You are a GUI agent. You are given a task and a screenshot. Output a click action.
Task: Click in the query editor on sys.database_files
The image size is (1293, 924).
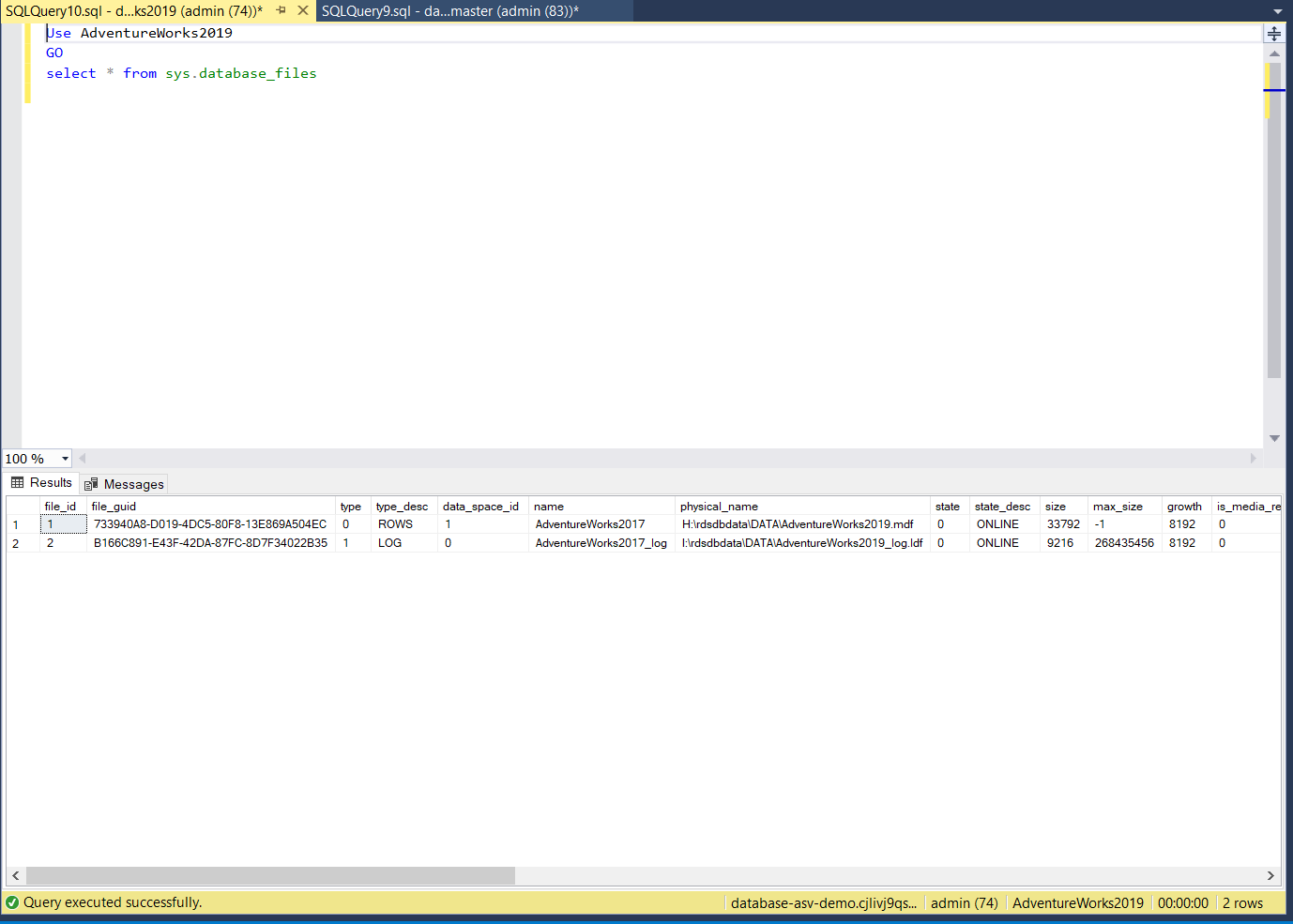pos(241,73)
